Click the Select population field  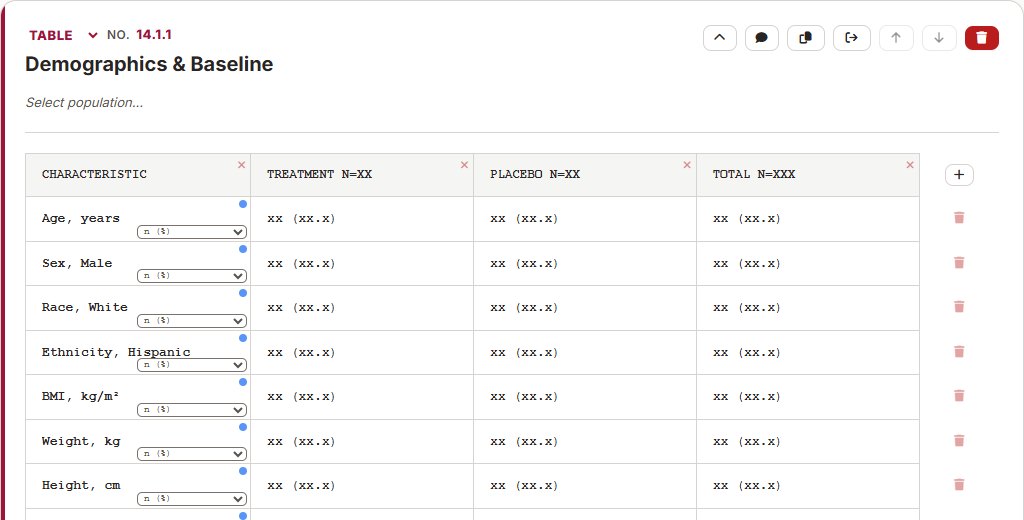pos(84,103)
